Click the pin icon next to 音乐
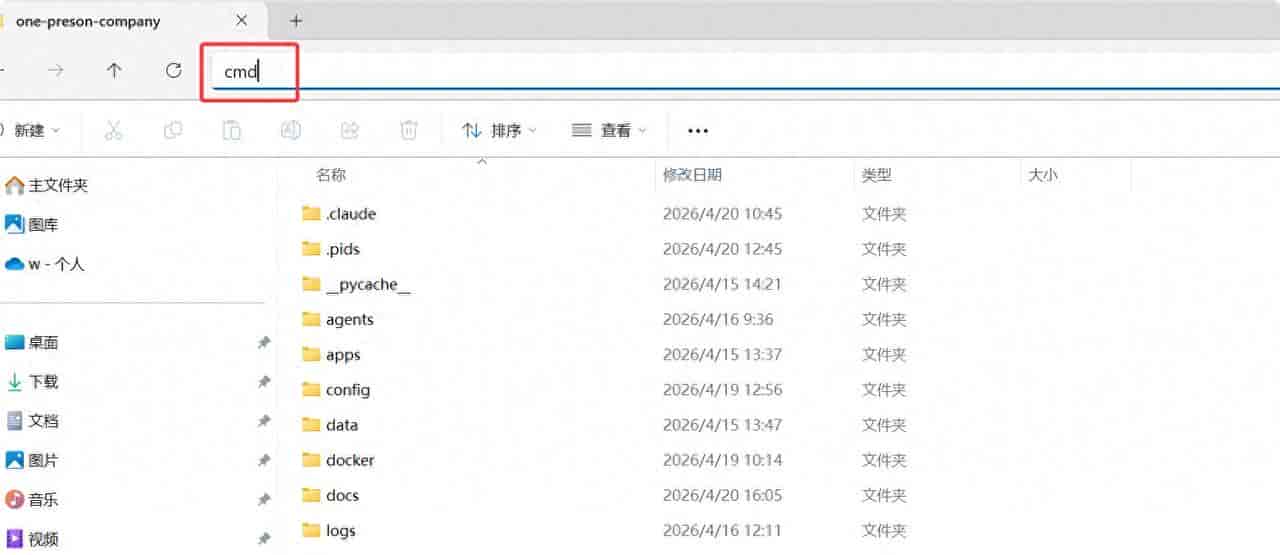The image size is (1280, 555). coord(263,500)
